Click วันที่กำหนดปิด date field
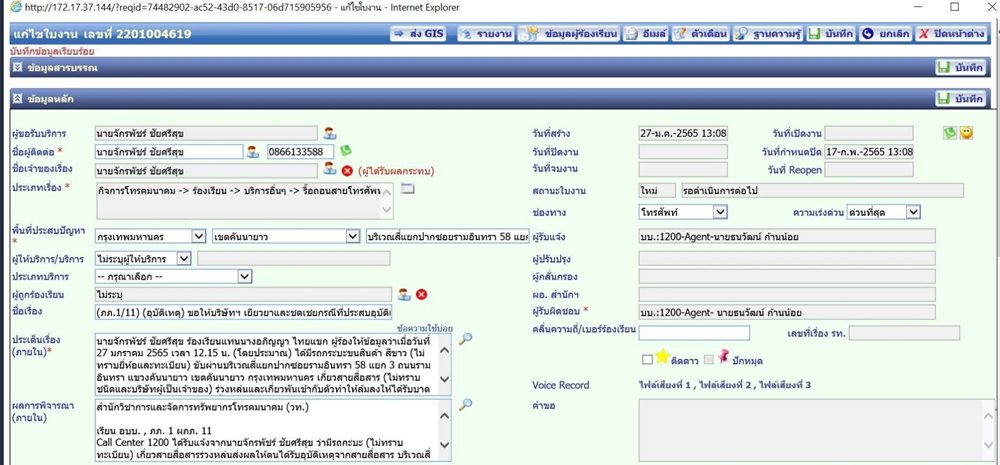Screen dimensions: 1000x465 click(869, 152)
